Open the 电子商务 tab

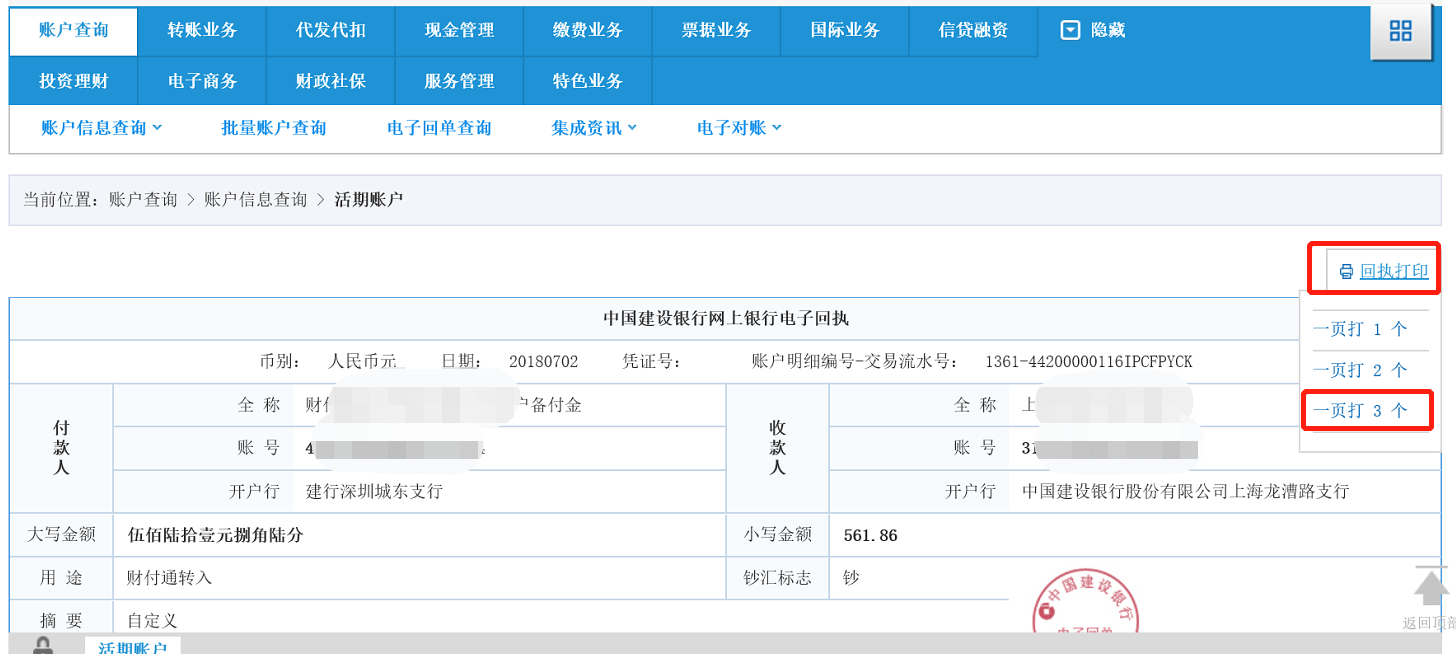202,81
